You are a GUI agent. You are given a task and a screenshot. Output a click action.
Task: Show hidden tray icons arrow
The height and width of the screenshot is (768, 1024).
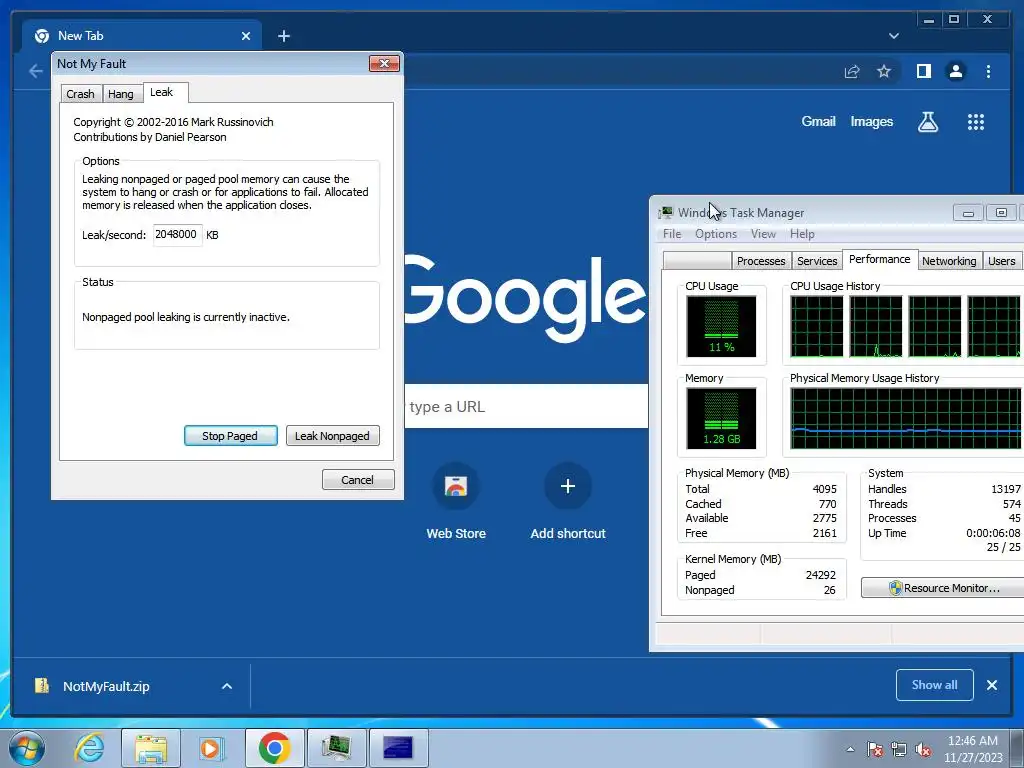tap(850, 749)
